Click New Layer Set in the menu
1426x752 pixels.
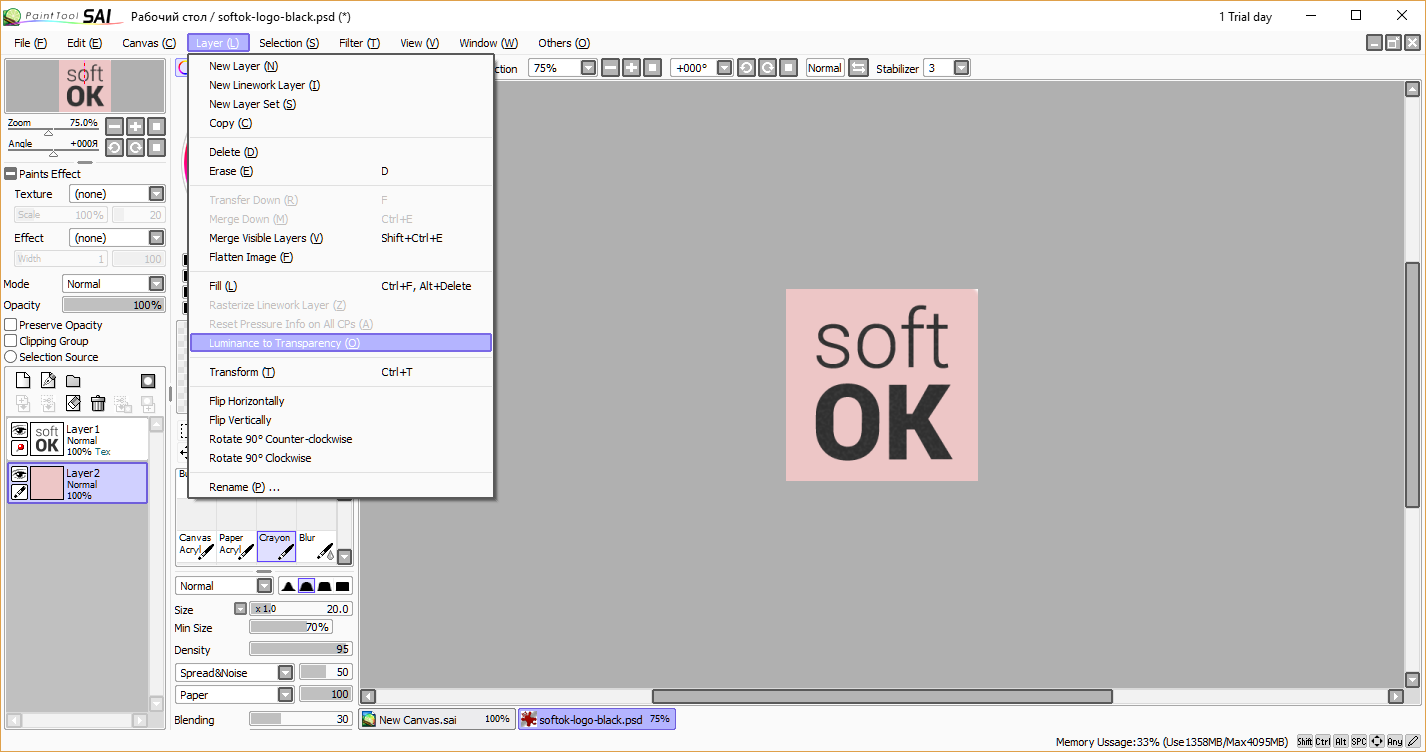click(341, 104)
